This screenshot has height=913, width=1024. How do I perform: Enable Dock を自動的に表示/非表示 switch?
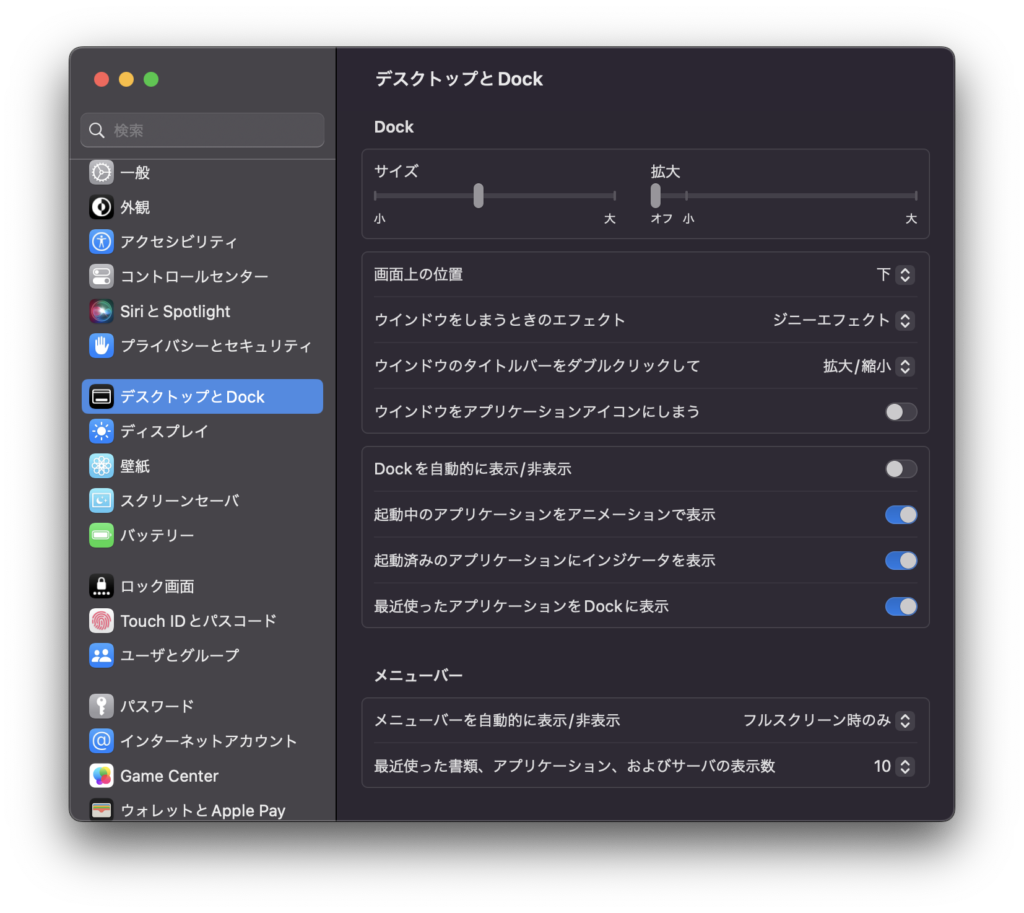pos(901,469)
